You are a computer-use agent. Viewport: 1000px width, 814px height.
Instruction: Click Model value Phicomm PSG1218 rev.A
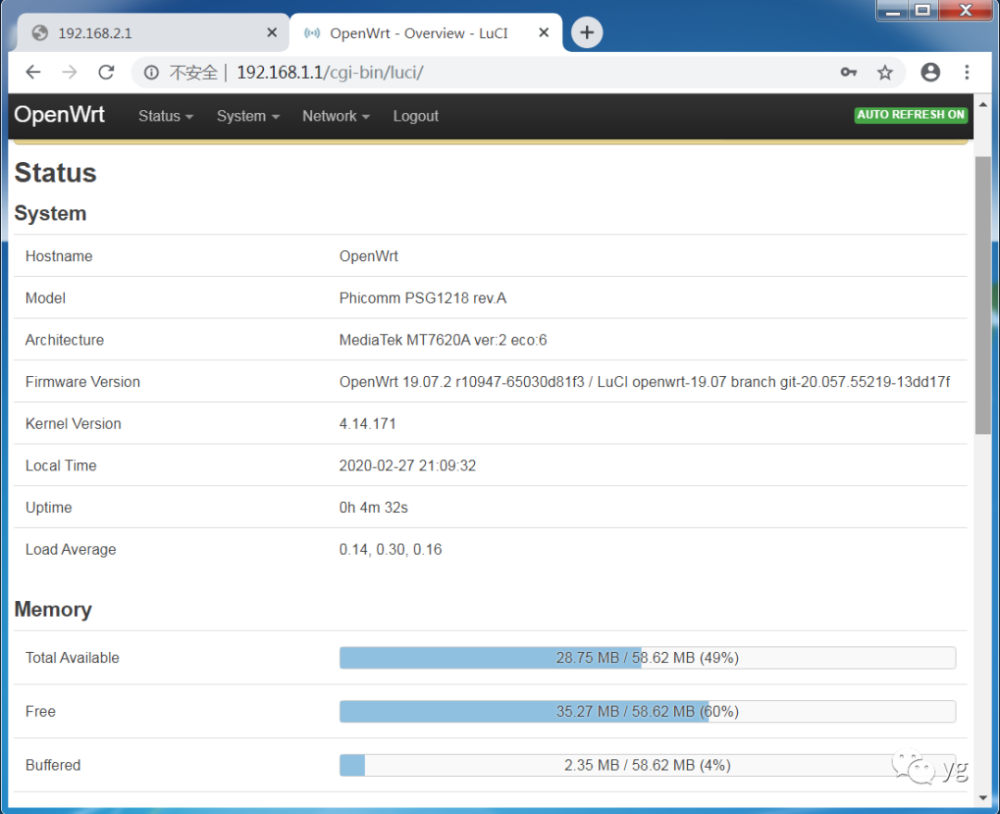(x=423, y=298)
